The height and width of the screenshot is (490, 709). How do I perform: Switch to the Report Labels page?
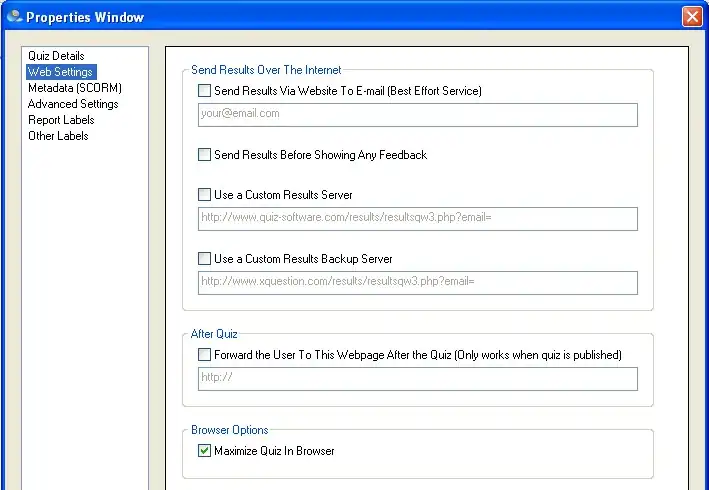[x=61, y=120]
